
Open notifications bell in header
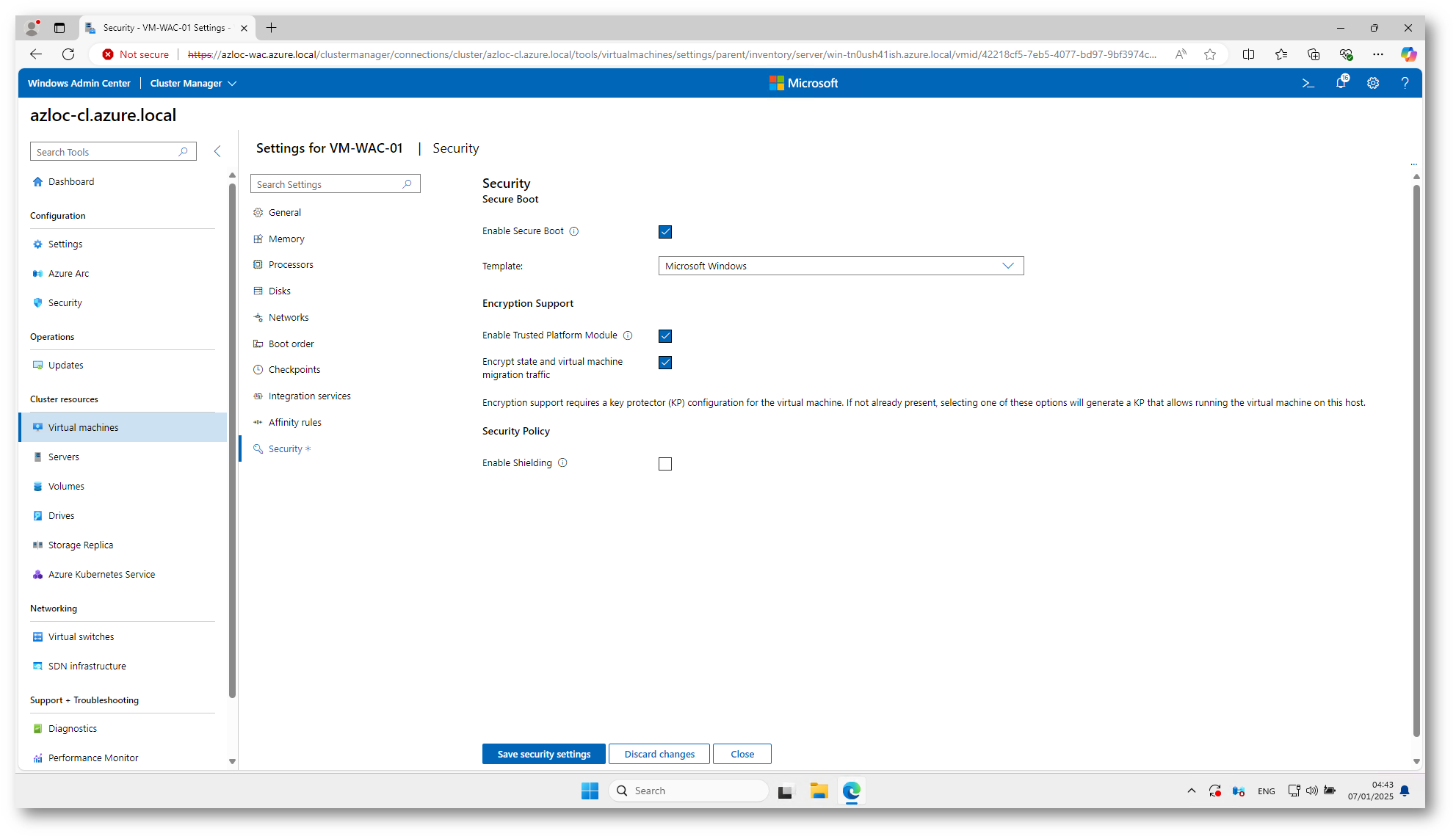(1341, 82)
